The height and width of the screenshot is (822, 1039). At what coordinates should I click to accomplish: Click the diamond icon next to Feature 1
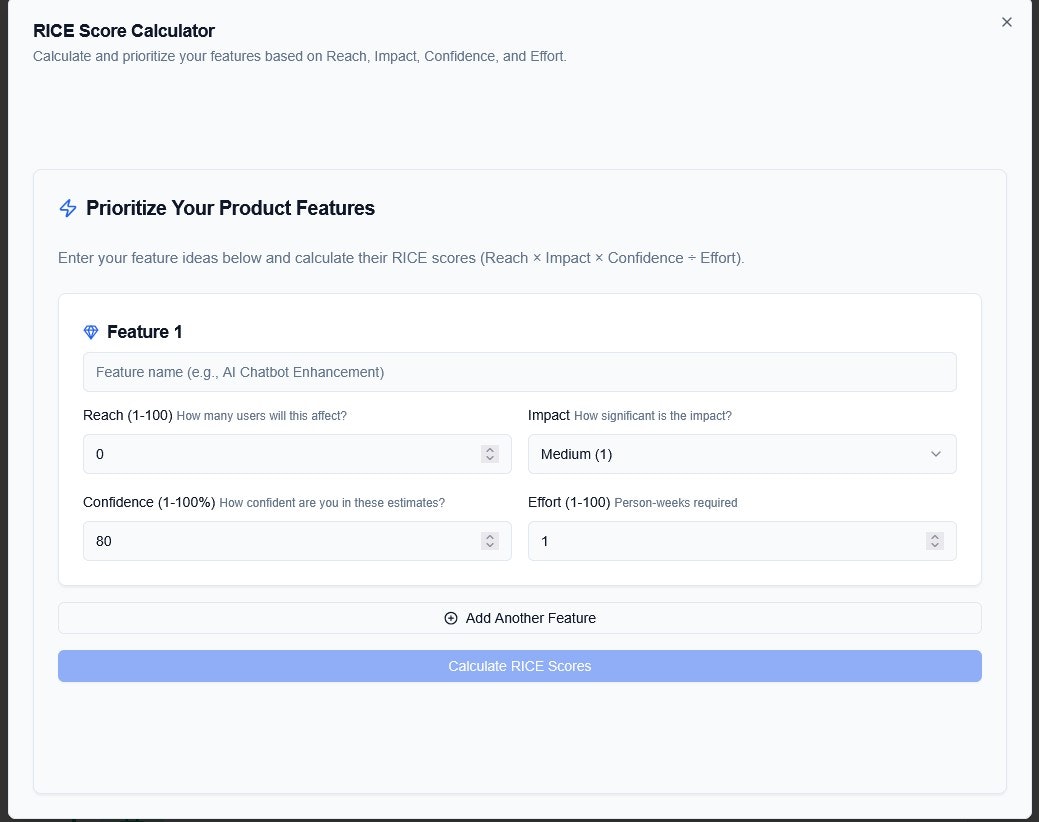[91, 332]
